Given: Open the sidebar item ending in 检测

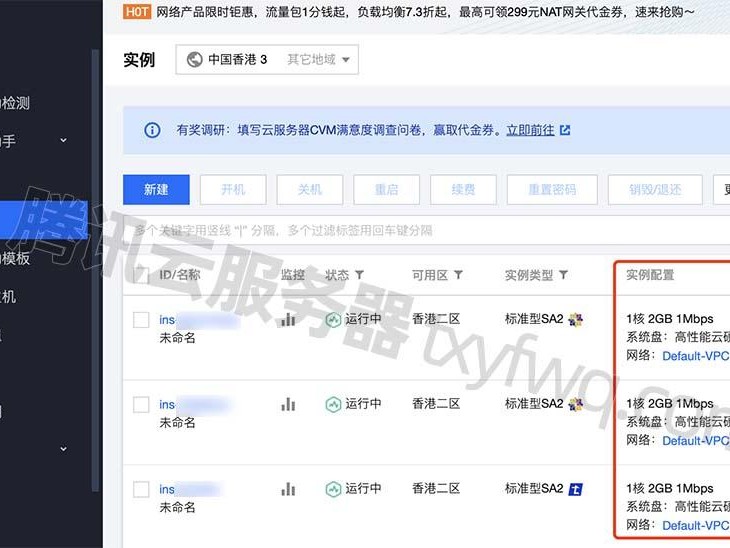Looking at the screenshot, I should point(15,103).
